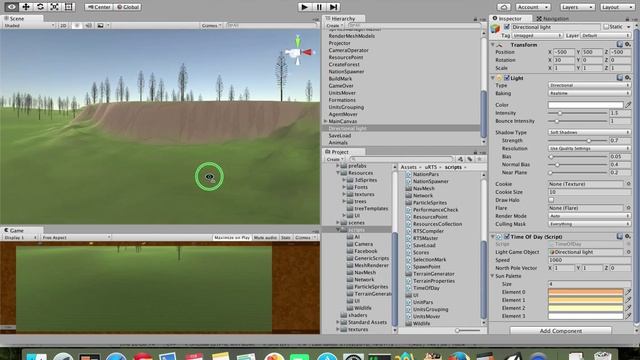Image resolution: width=640 pixels, height=360 pixels.
Task: Click the scene orientation gizmo
Action: click(298, 51)
